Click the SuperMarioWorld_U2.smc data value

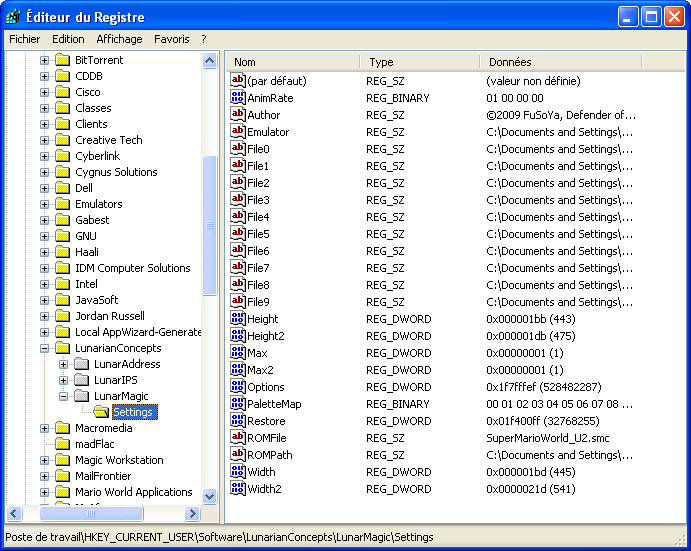click(548, 438)
